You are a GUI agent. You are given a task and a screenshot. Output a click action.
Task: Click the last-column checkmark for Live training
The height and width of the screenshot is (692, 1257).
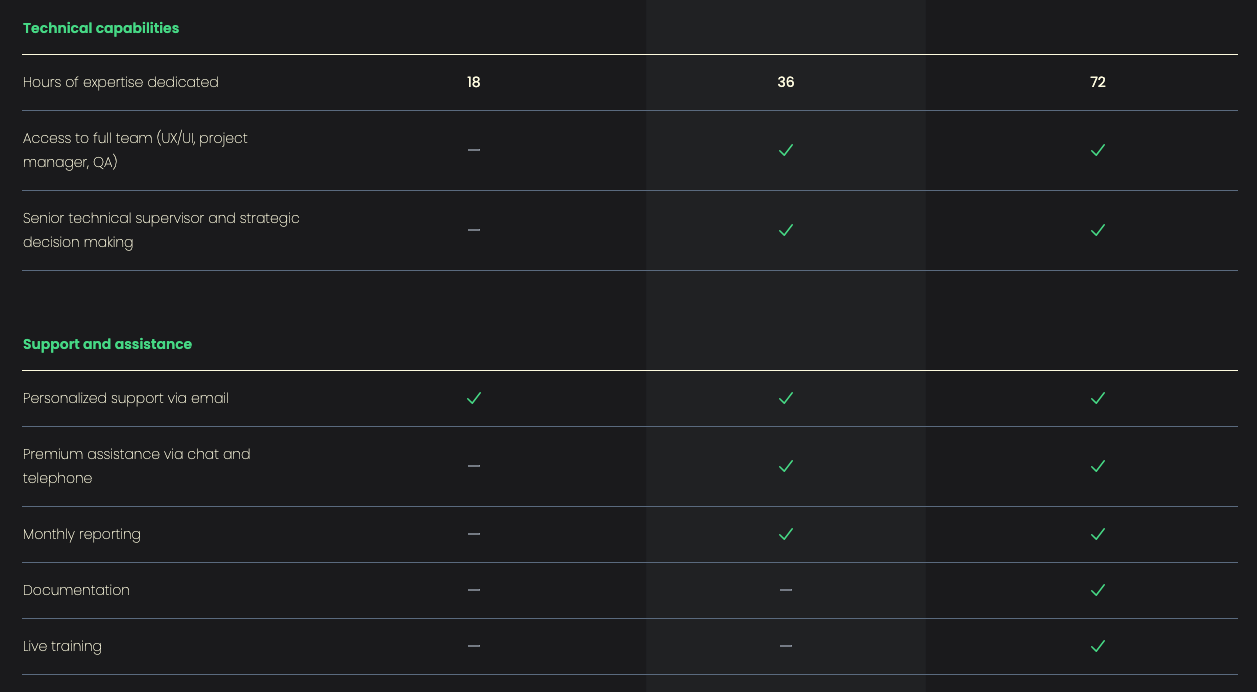point(1098,646)
